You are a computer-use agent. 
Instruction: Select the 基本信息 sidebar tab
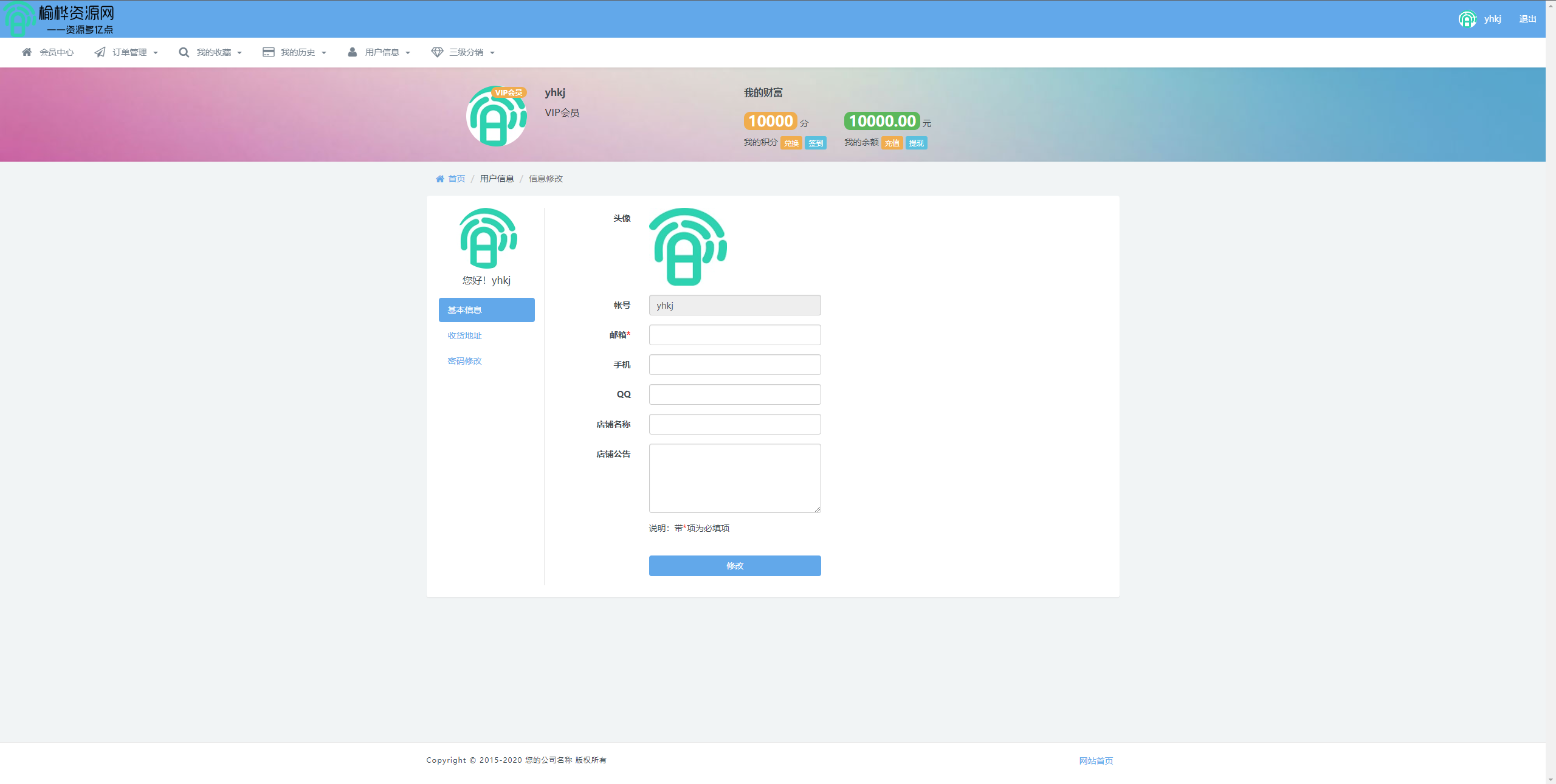487,310
